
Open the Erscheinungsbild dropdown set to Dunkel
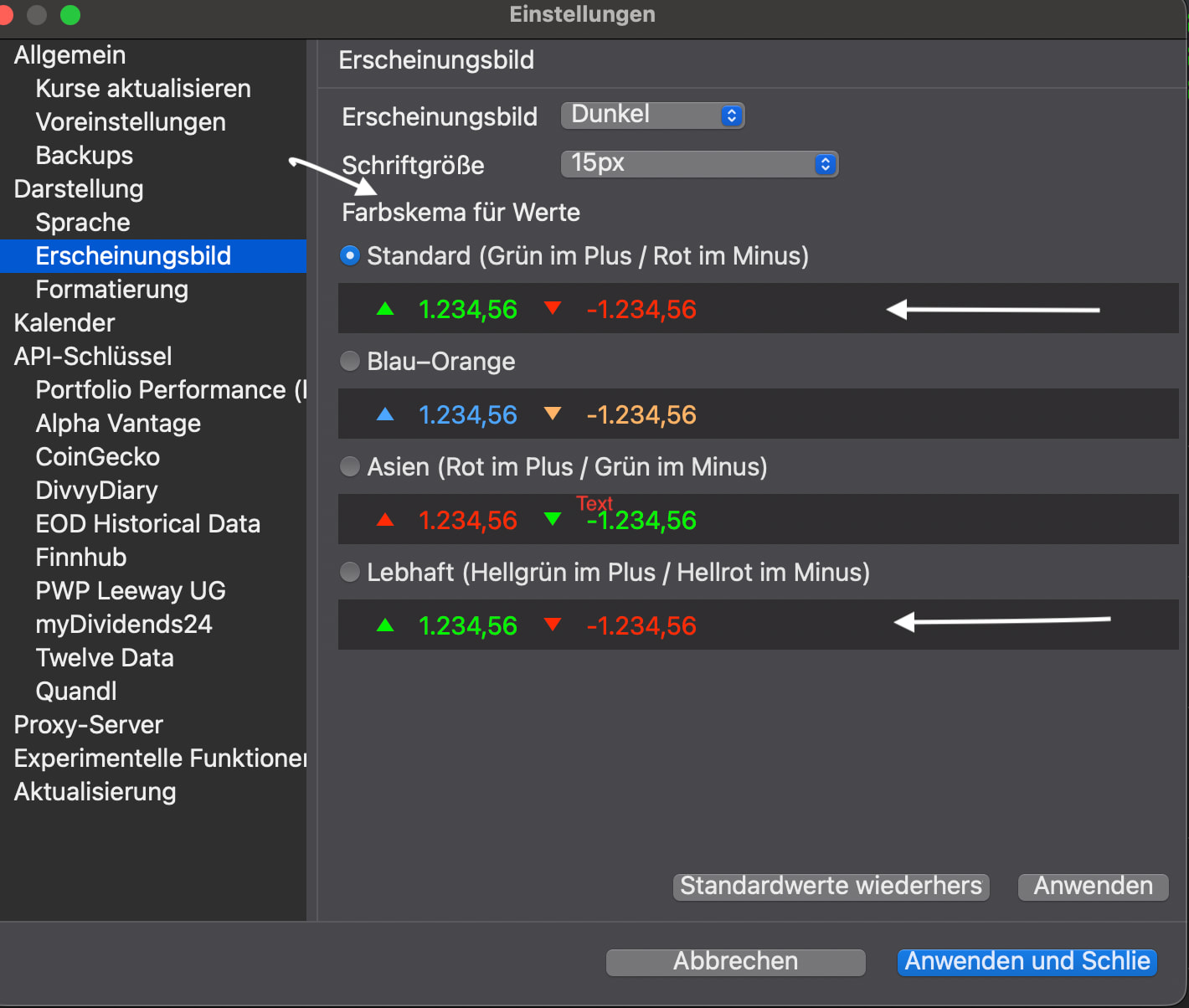652,116
